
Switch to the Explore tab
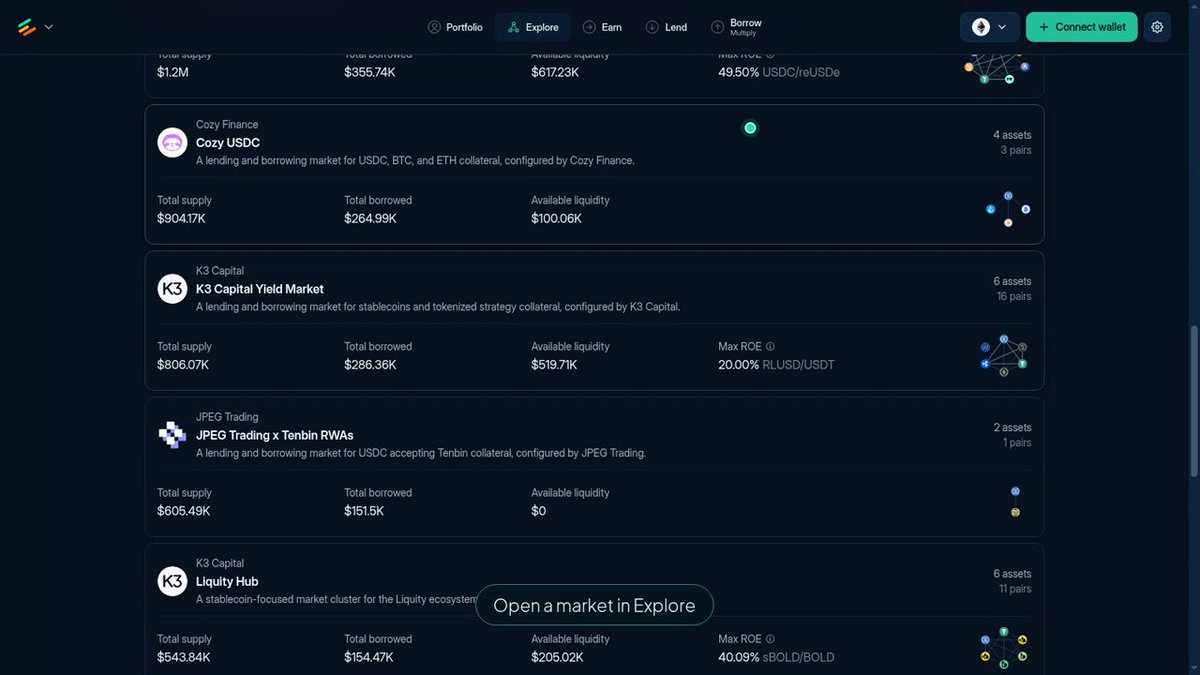(x=533, y=27)
